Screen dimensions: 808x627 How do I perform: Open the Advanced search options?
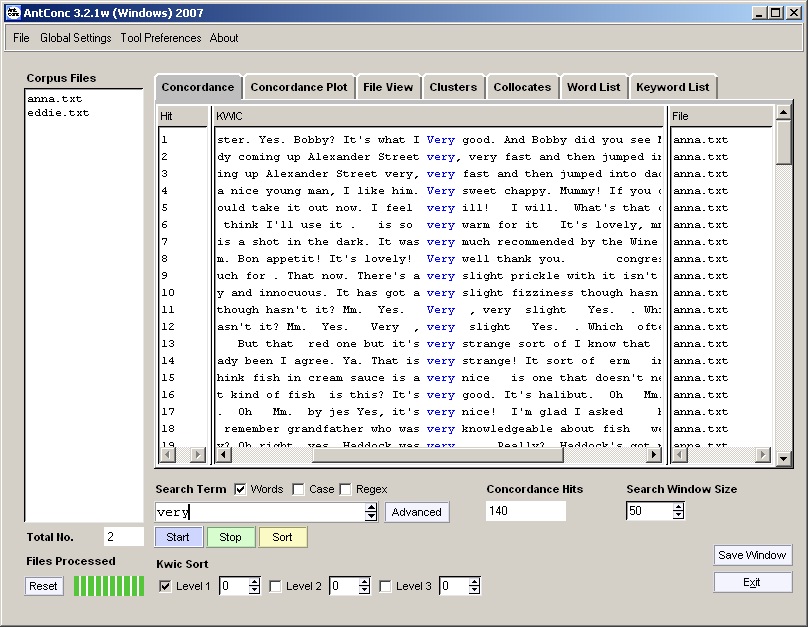click(x=416, y=512)
